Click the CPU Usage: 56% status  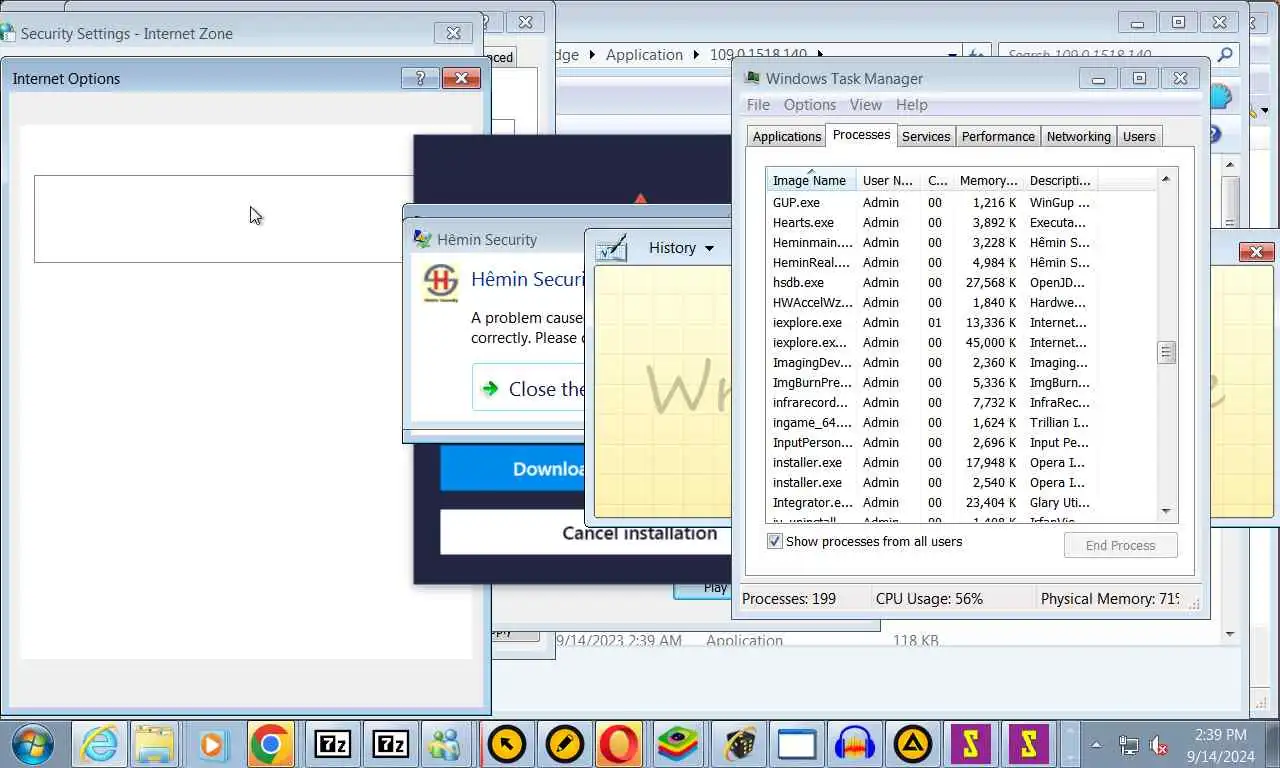[x=929, y=599]
